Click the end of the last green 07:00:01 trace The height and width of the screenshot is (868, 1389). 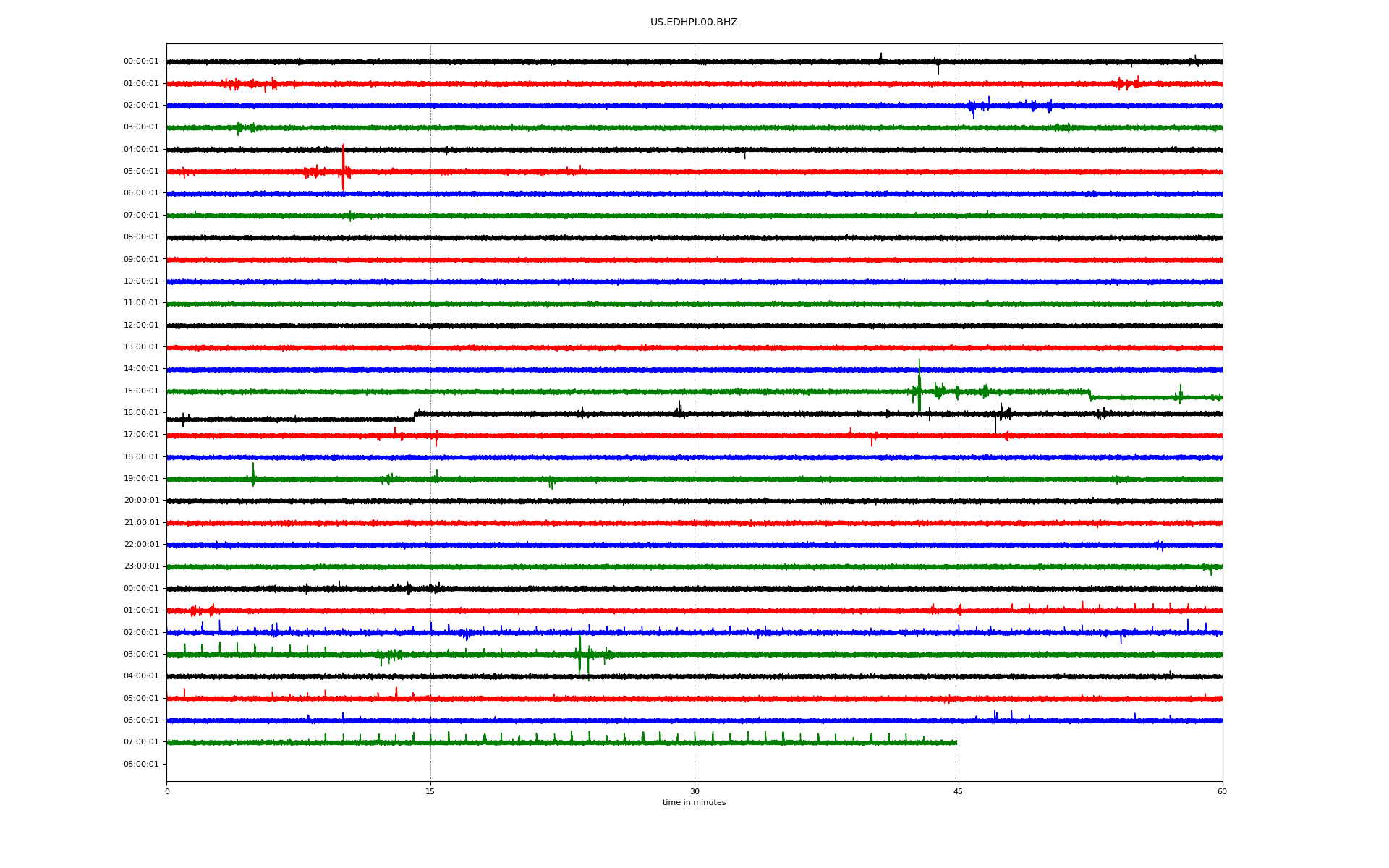tap(956, 742)
